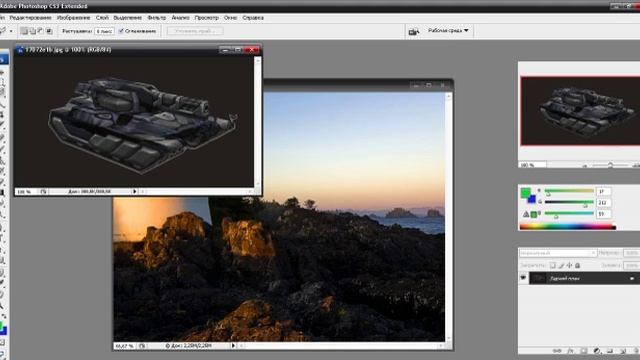This screenshot has width=640, height=360.
Task: Click zoom percentage field in landscape window
Action: 124,346
